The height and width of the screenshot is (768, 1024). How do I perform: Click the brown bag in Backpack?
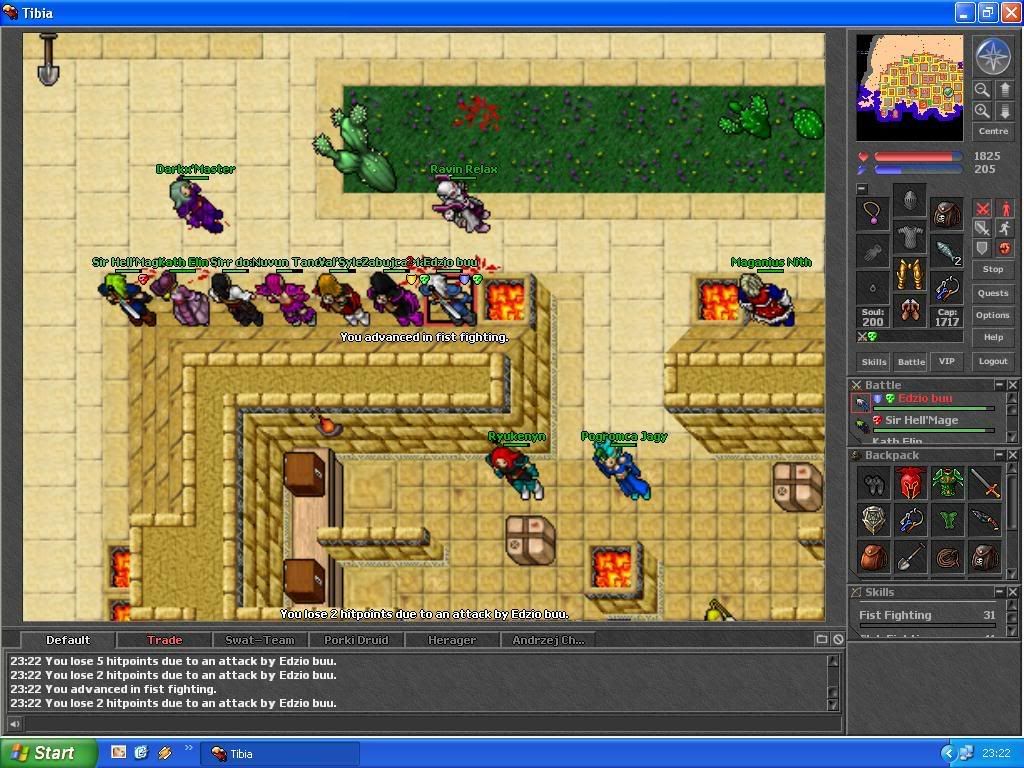873,558
